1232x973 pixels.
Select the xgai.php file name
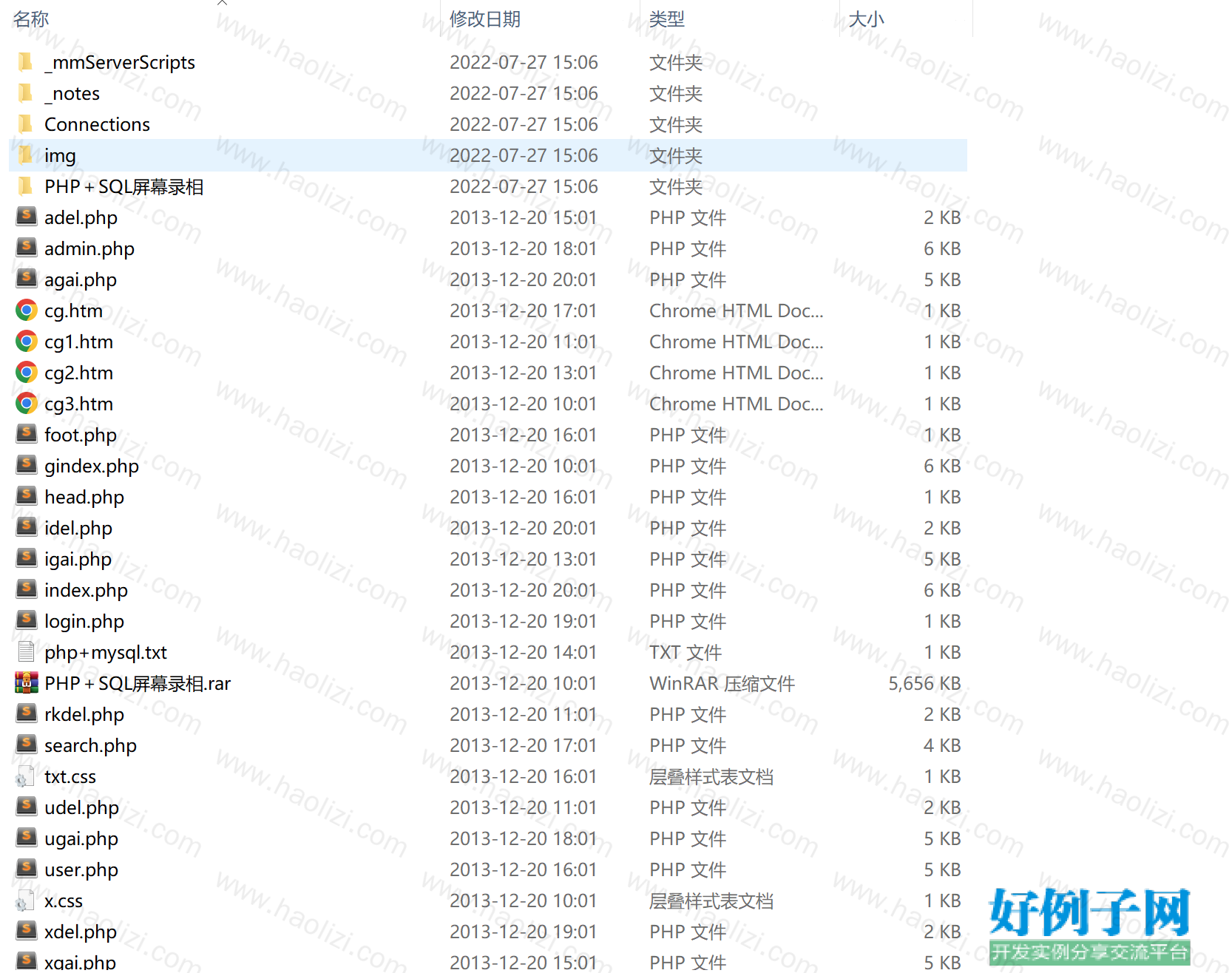[x=80, y=963]
